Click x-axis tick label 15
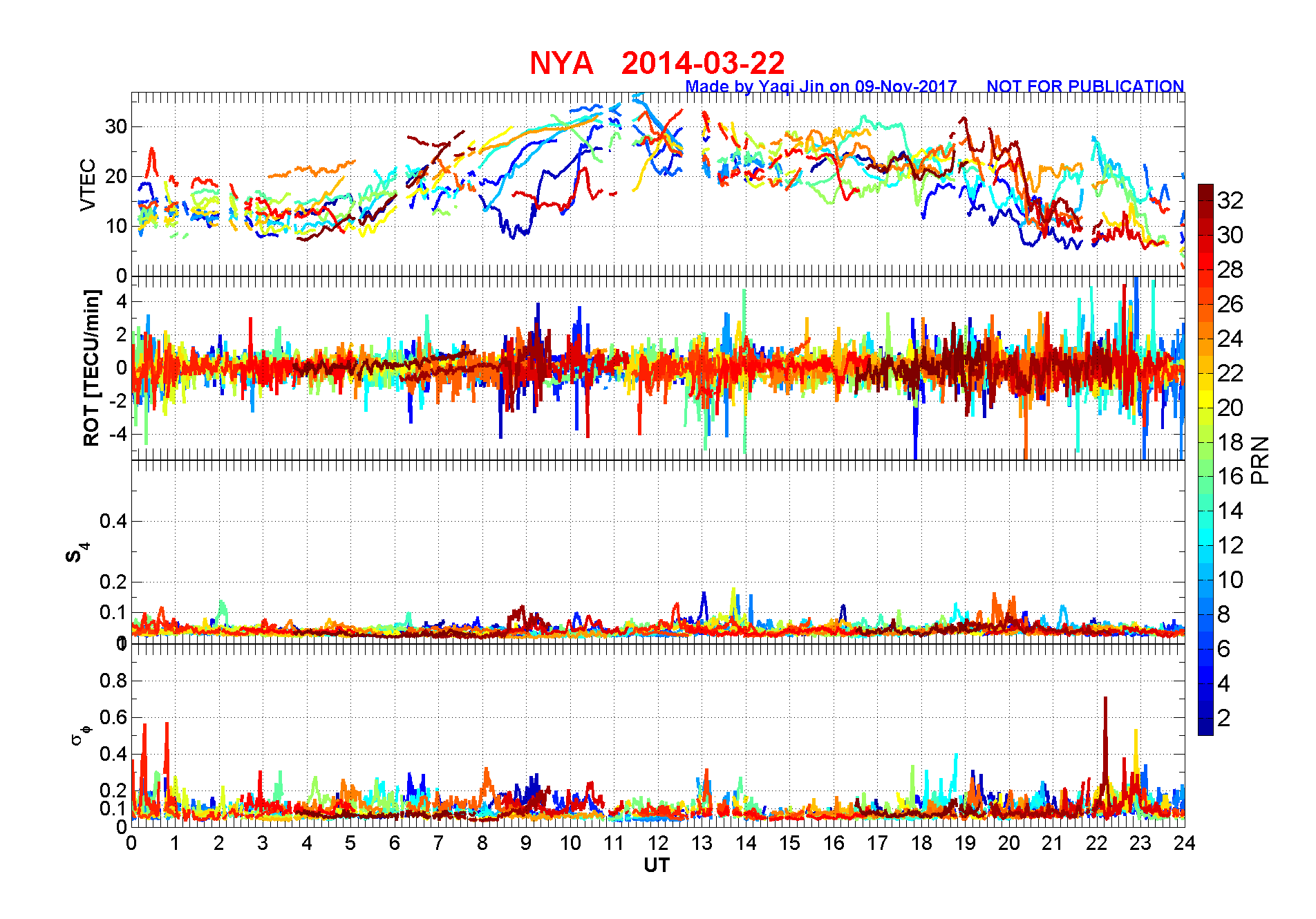The image size is (1316, 919). click(789, 843)
